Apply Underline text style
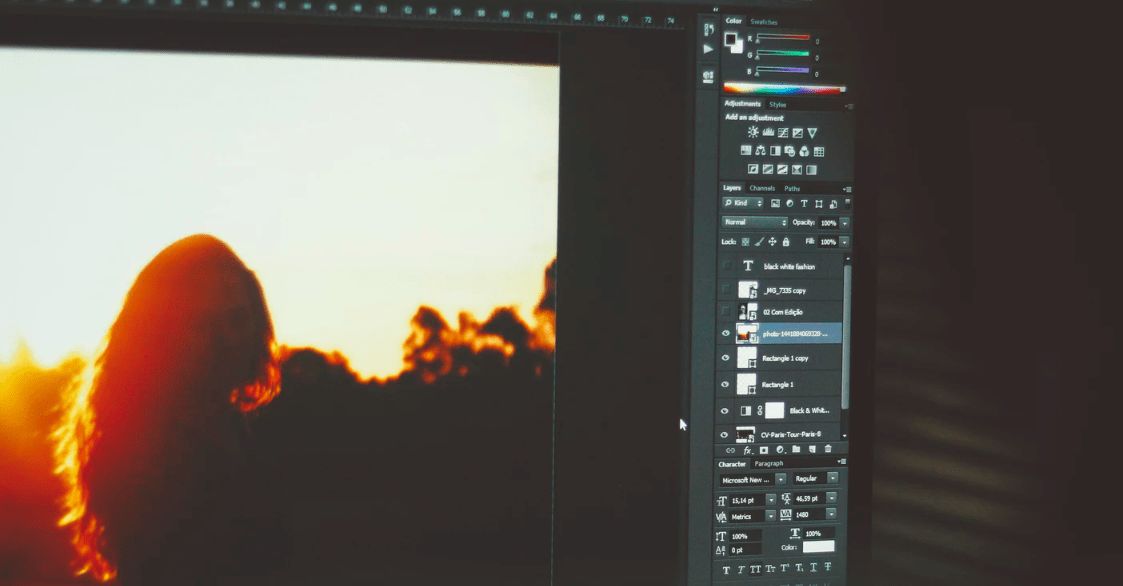Viewport: 1123px width, 586px height. coord(814,567)
